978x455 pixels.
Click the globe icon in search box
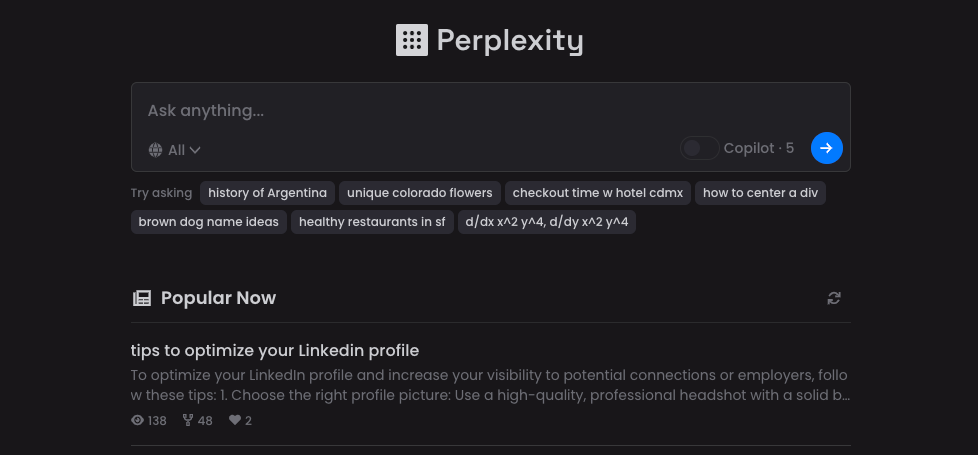pyautogui.click(x=155, y=150)
